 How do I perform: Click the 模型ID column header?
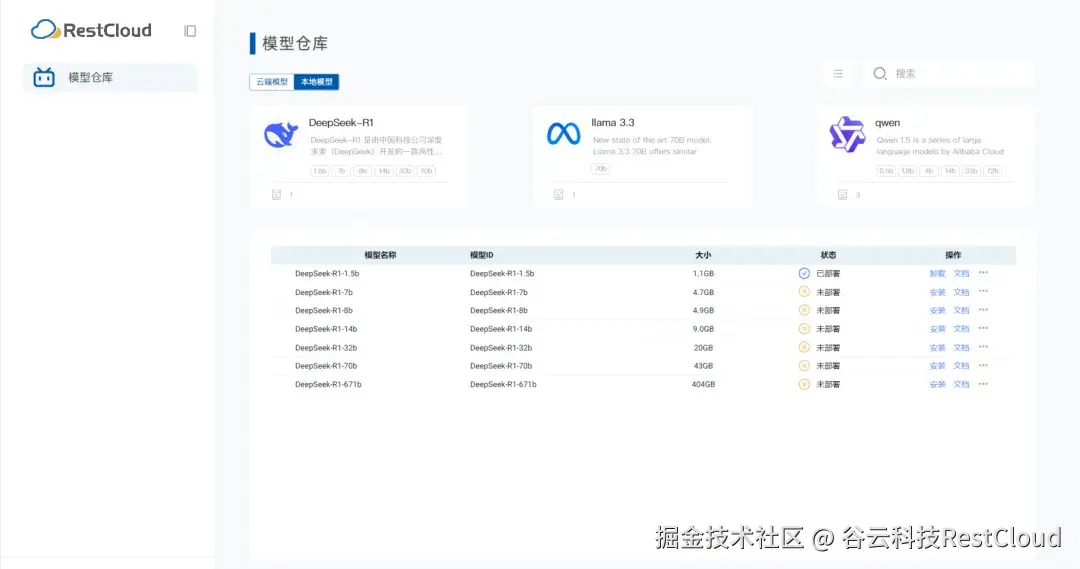481,255
